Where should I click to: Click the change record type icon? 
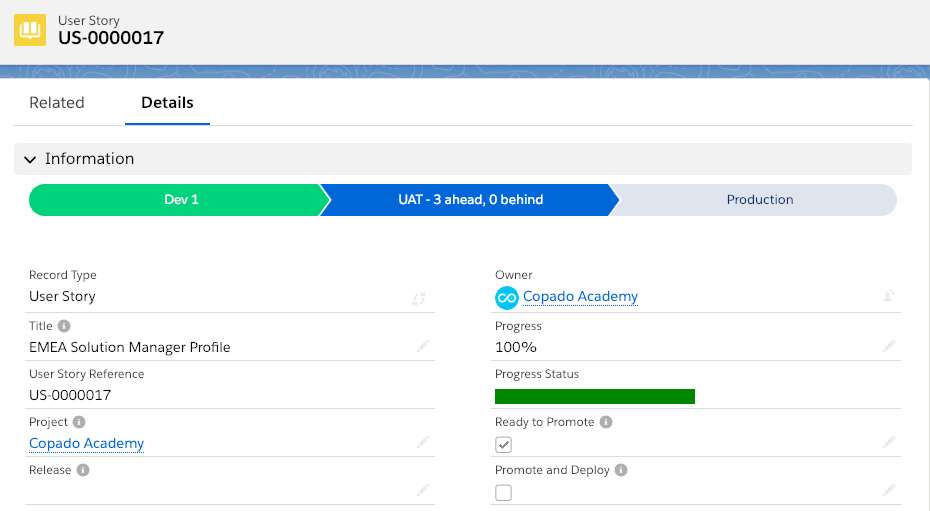(x=419, y=299)
